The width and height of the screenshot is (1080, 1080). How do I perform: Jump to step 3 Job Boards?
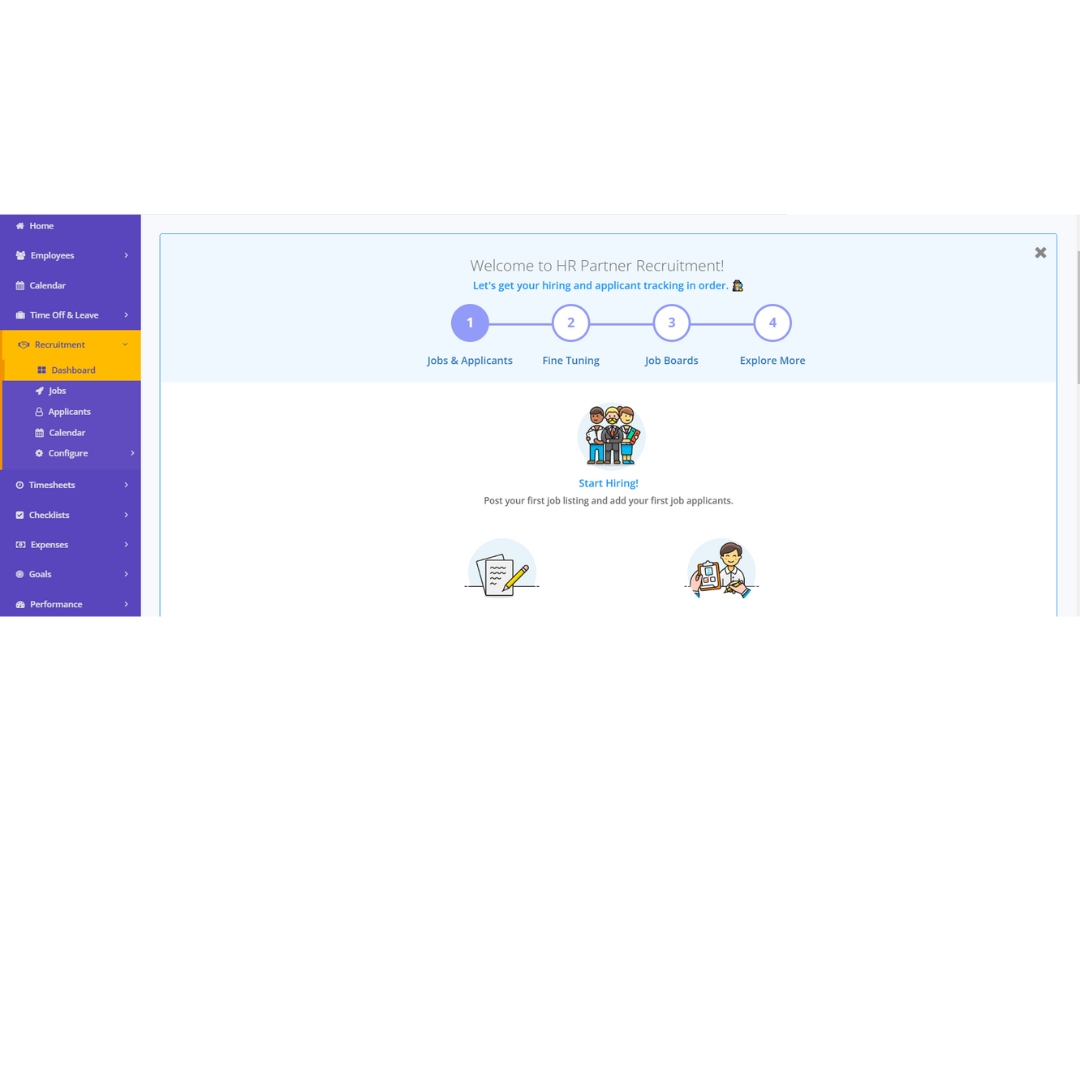click(x=672, y=323)
